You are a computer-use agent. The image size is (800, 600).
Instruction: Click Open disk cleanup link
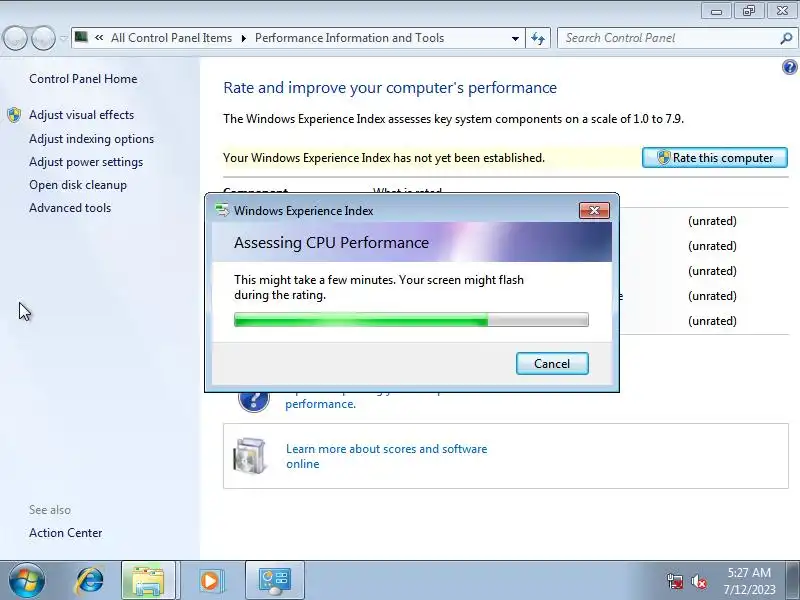[78, 185]
